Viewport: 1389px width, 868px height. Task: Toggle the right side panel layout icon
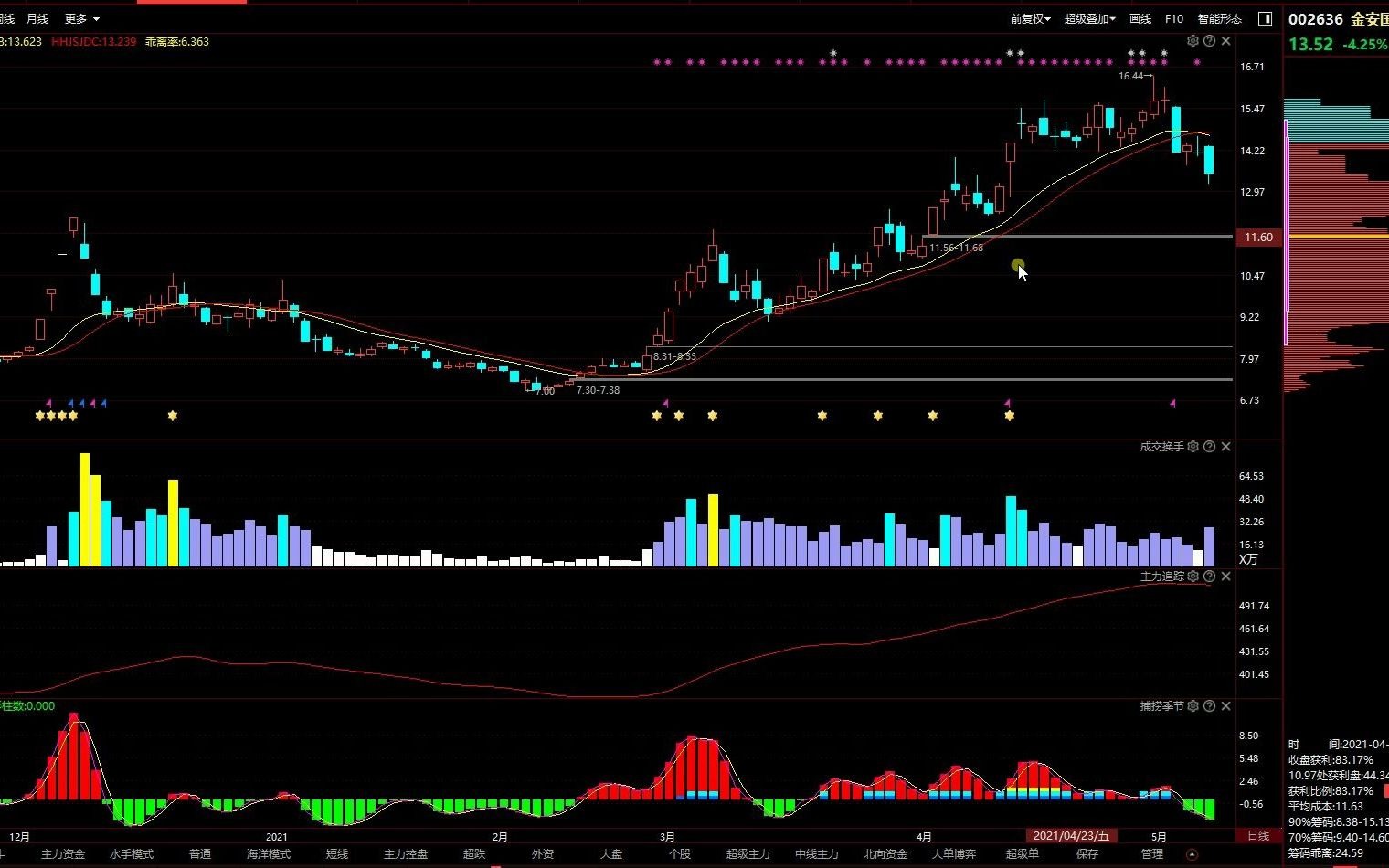pyautogui.click(x=1266, y=18)
